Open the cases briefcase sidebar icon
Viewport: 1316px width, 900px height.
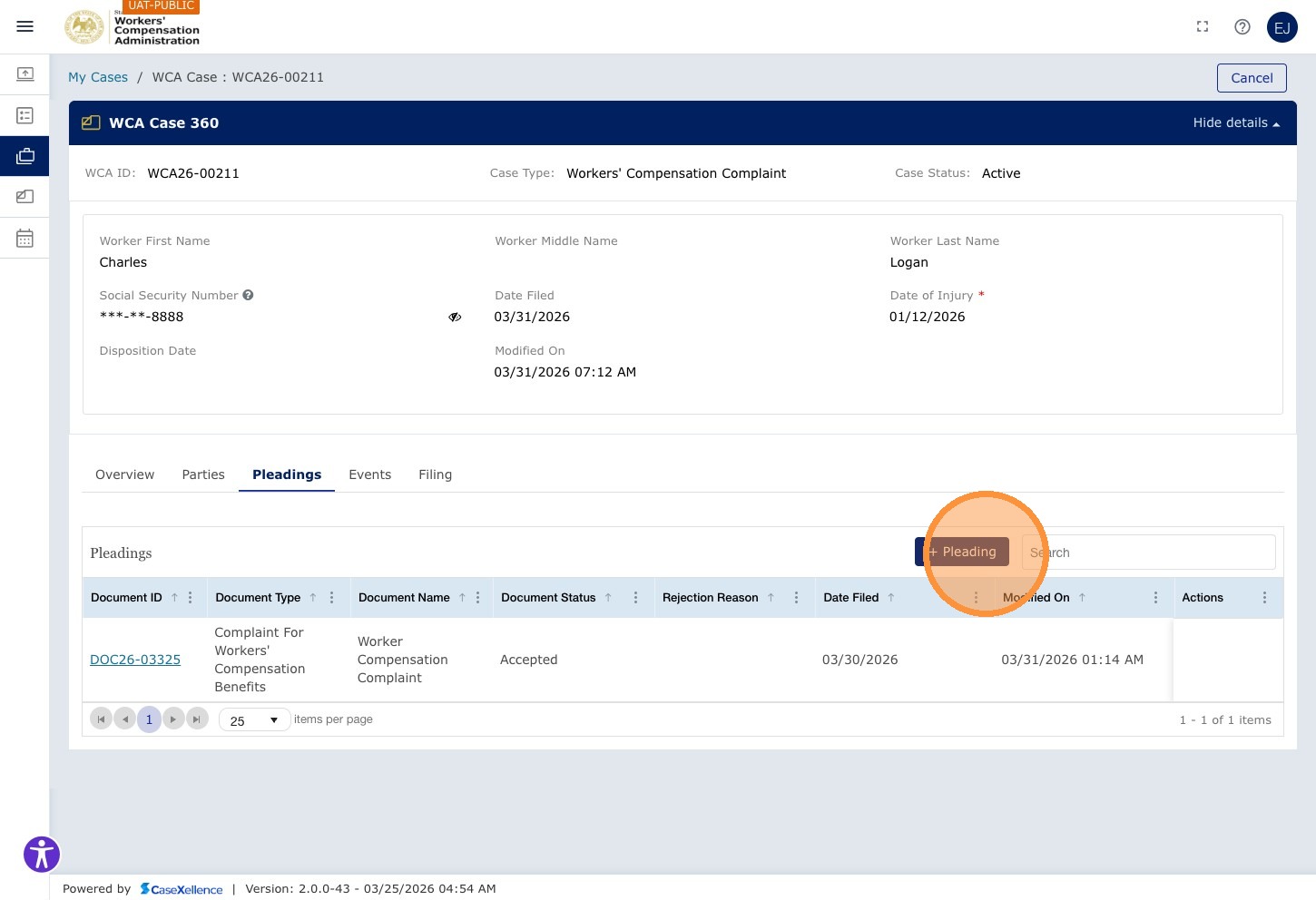[x=25, y=156]
